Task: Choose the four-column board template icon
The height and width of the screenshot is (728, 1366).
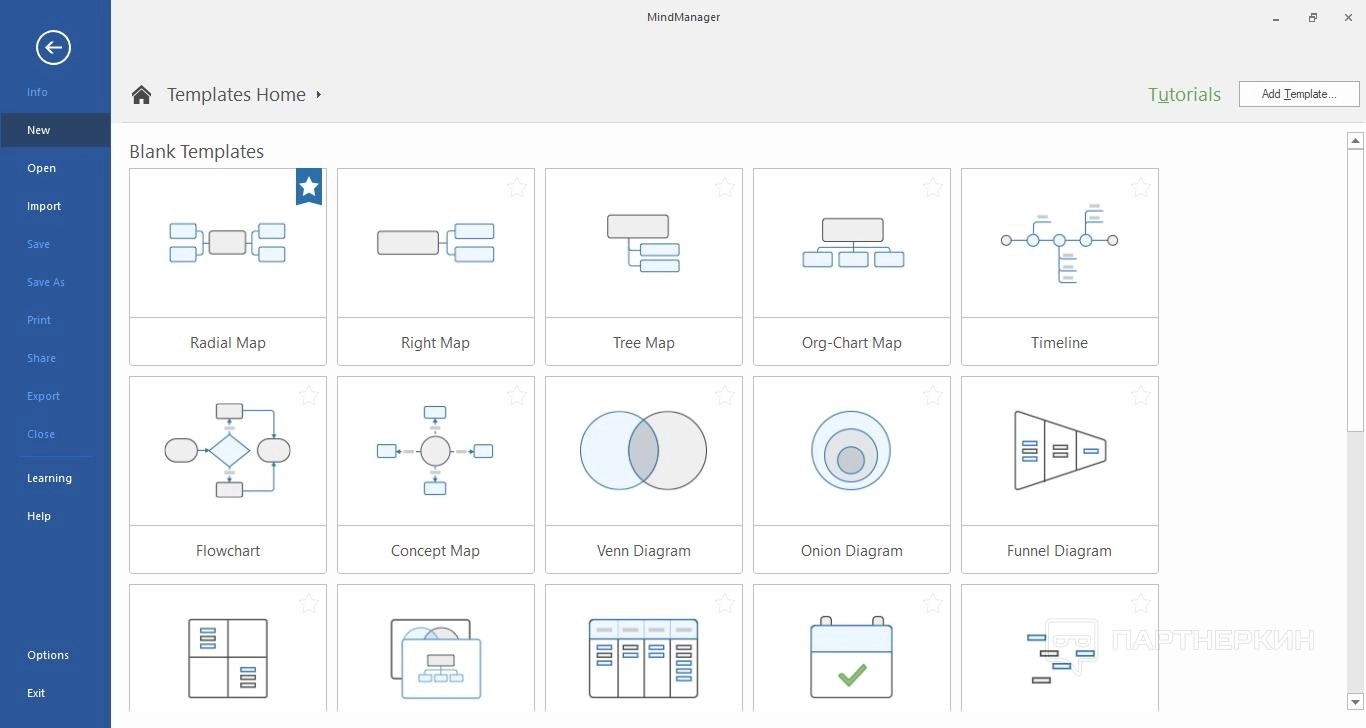Action: click(x=644, y=658)
